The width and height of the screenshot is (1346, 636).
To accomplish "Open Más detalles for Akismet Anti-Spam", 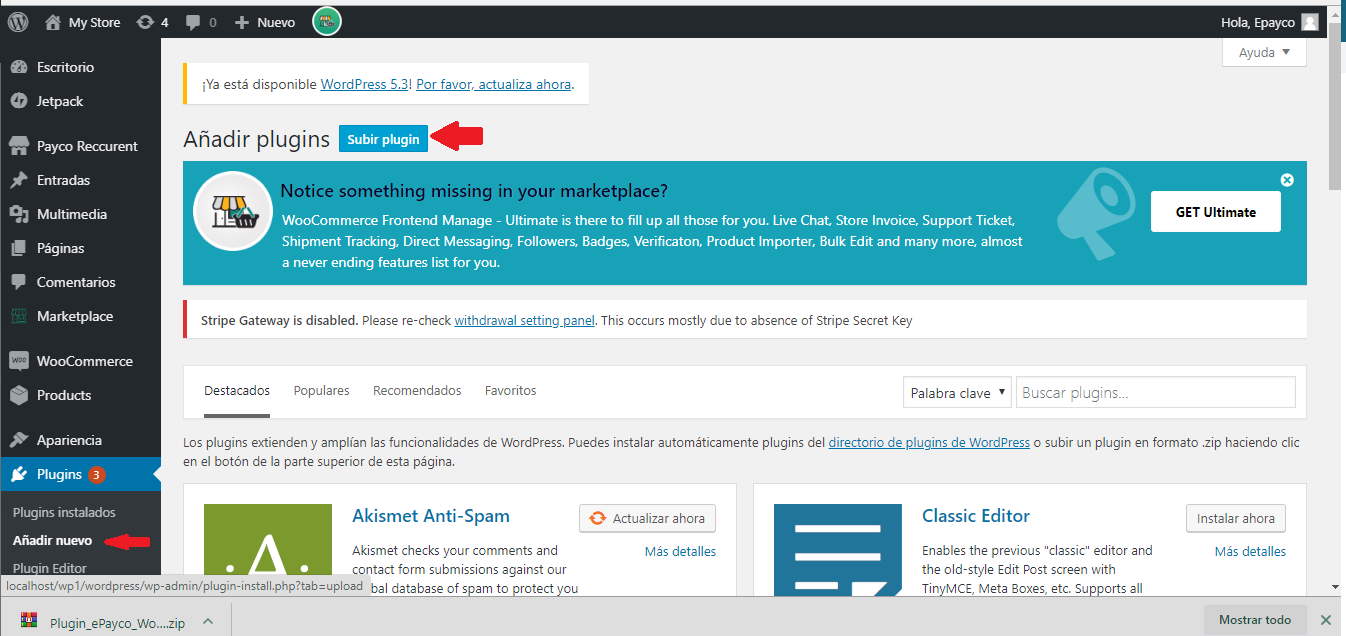I will click(x=680, y=551).
